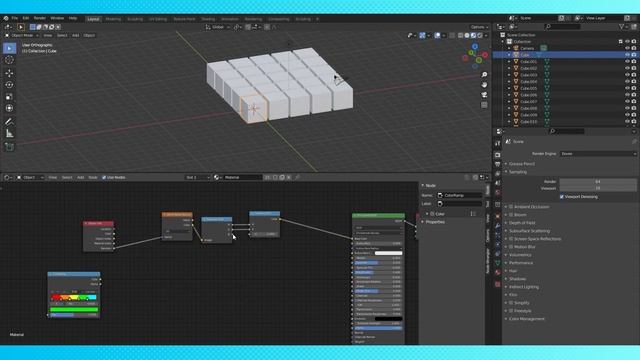
Task: Open the Window menu
Action: click(57, 18)
